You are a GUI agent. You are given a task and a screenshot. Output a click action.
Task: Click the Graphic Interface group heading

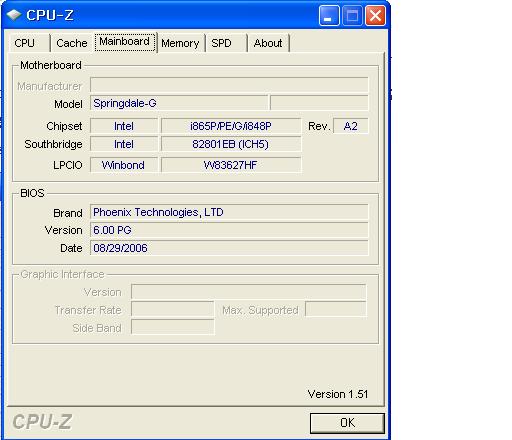tap(62, 274)
